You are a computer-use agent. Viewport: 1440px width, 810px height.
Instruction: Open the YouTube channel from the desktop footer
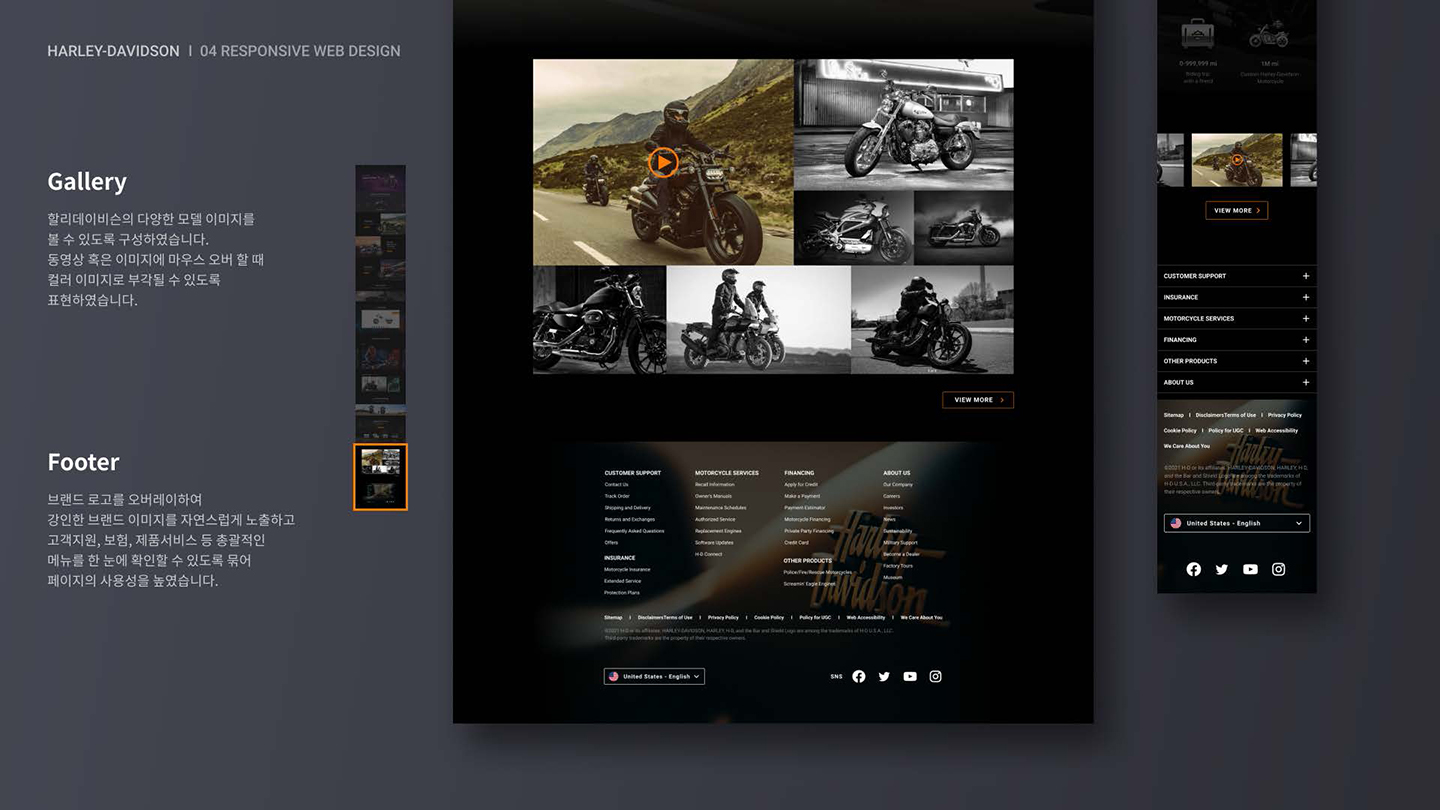pyautogui.click(x=909, y=676)
